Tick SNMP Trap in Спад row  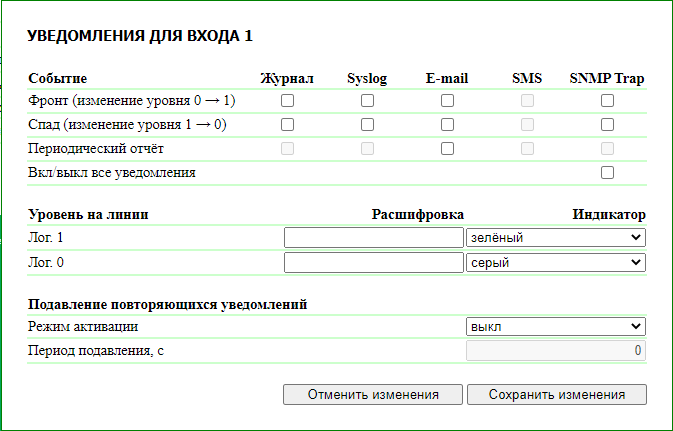coord(607,125)
